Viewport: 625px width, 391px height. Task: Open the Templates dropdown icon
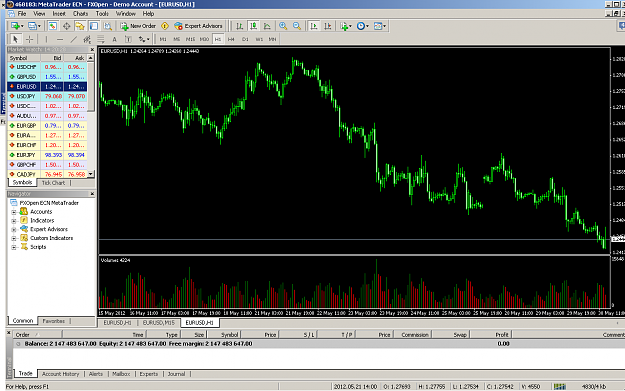[379, 26]
